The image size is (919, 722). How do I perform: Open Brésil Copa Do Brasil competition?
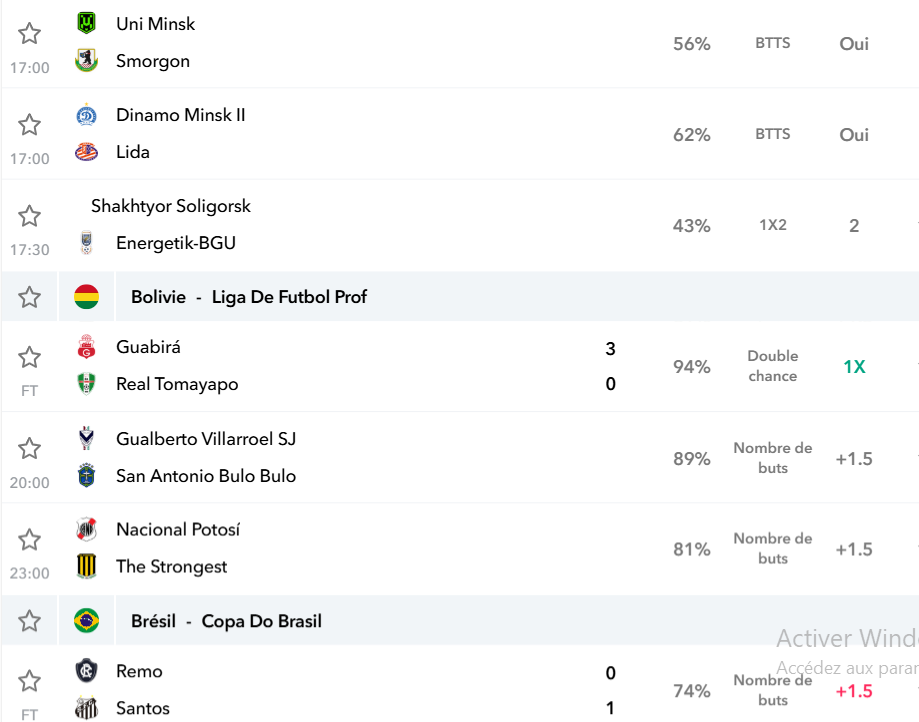pos(226,621)
